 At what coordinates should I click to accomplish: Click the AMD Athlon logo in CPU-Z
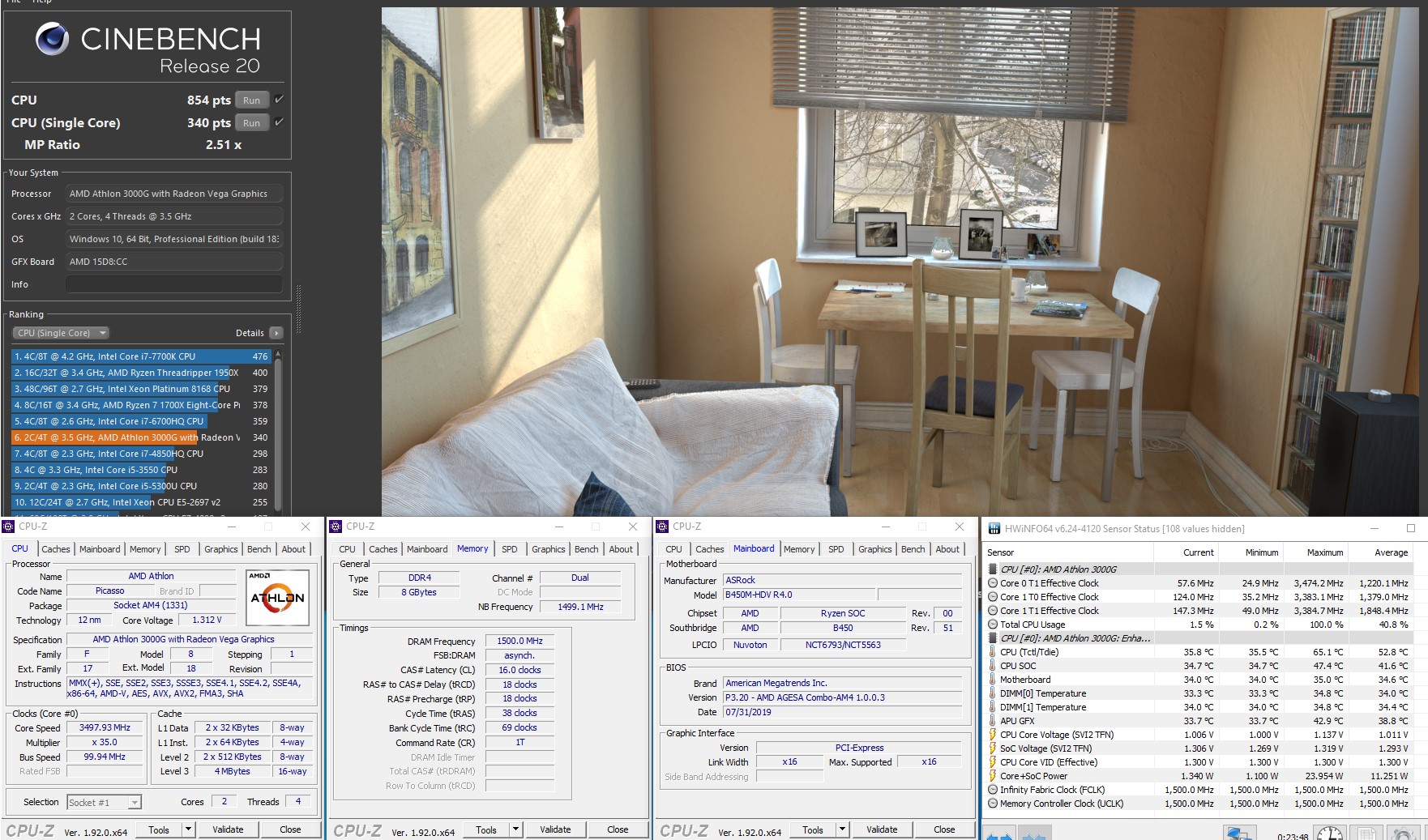[x=277, y=598]
